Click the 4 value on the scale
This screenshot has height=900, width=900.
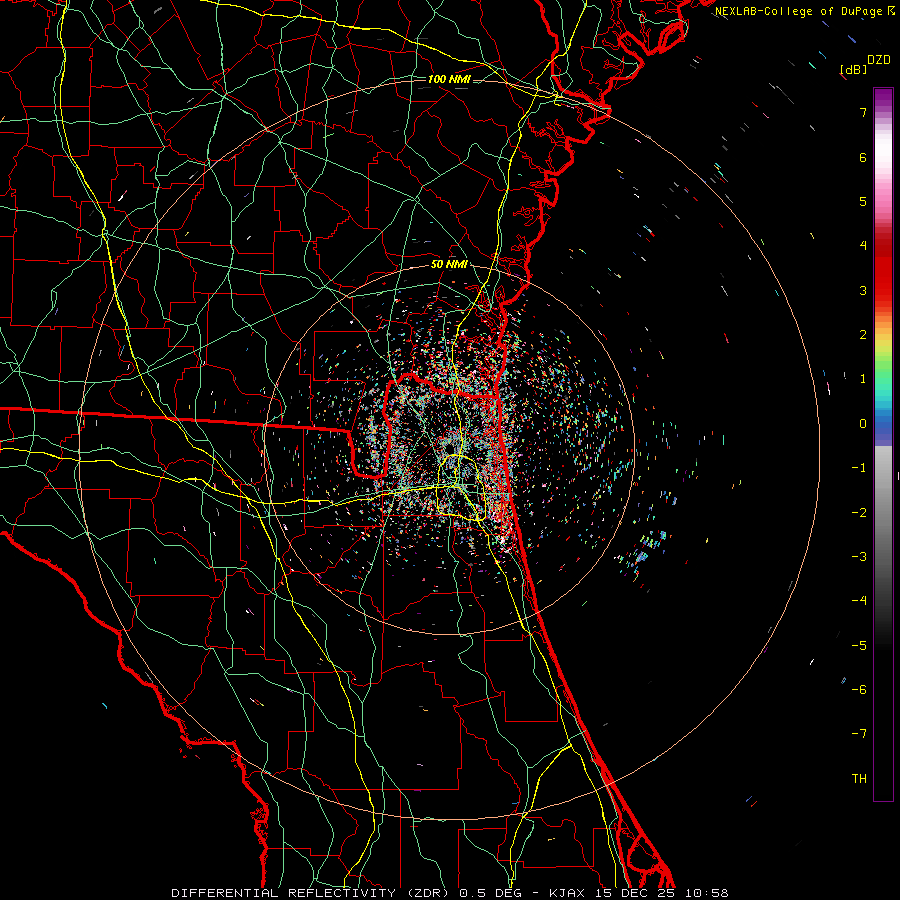863,246
